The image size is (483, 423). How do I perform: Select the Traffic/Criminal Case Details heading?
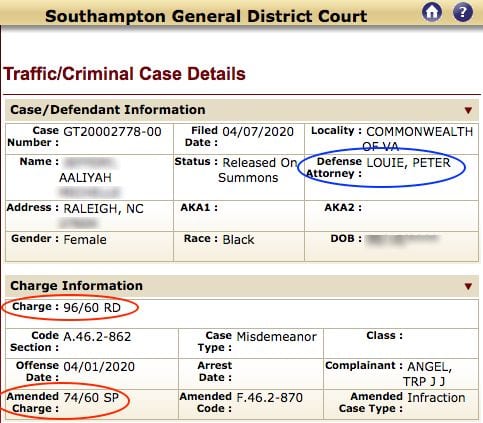[x=124, y=74]
